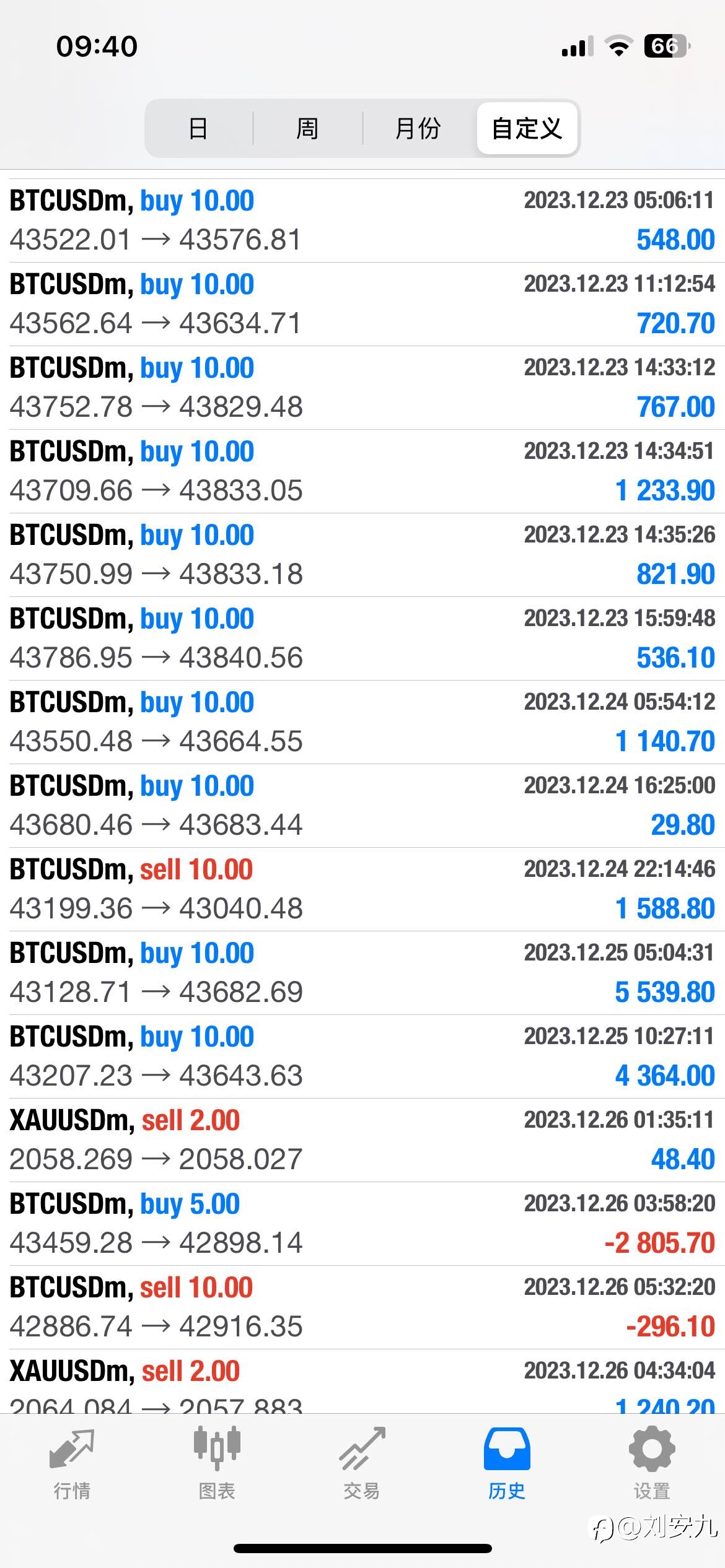The width and height of the screenshot is (725, 1568).
Task: Tap the cellular signal bars icon
Action: pos(578,46)
